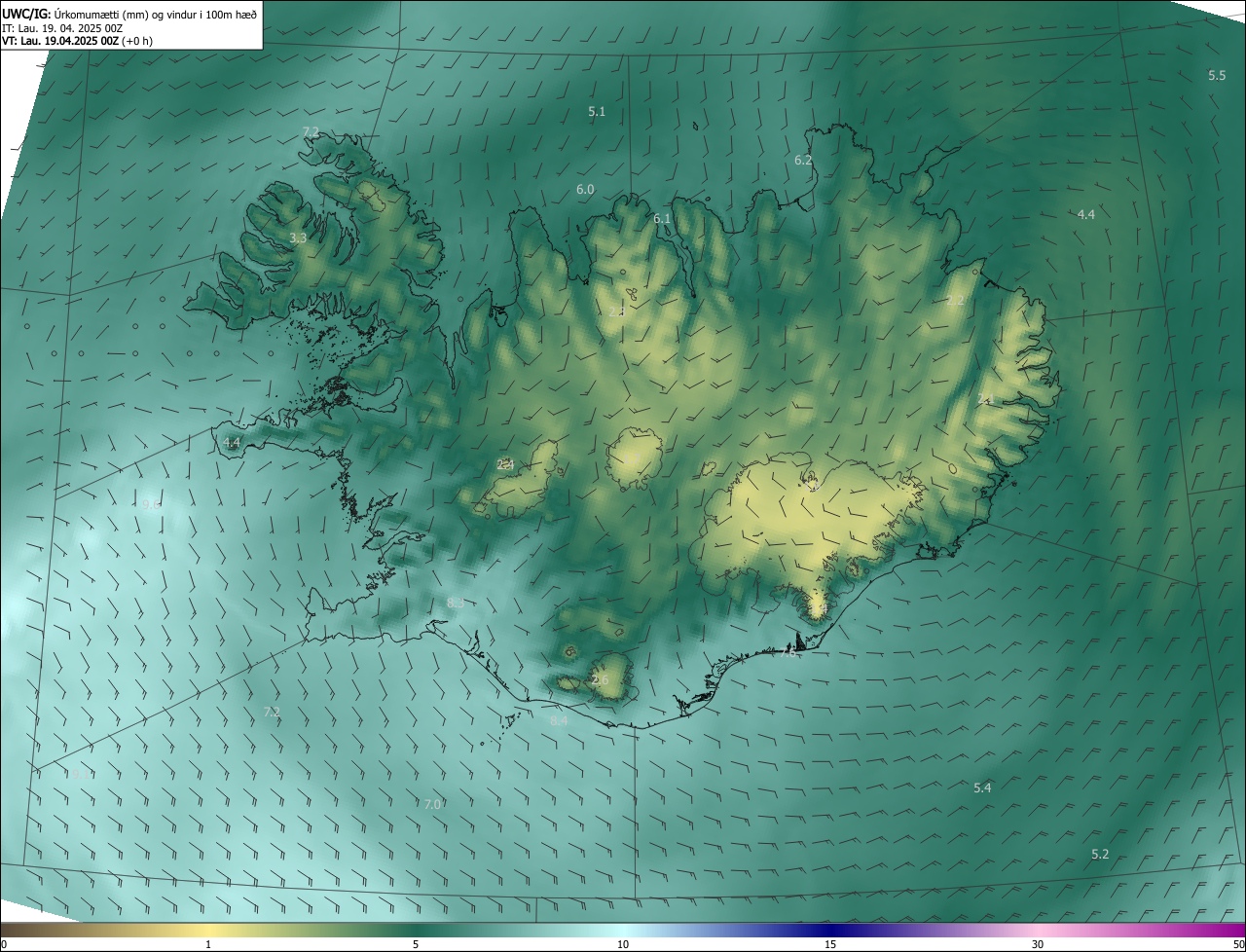Viewport: 1246px width, 952px height.
Task: Select the 6.1 value label on the map
Action: (x=662, y=219)
